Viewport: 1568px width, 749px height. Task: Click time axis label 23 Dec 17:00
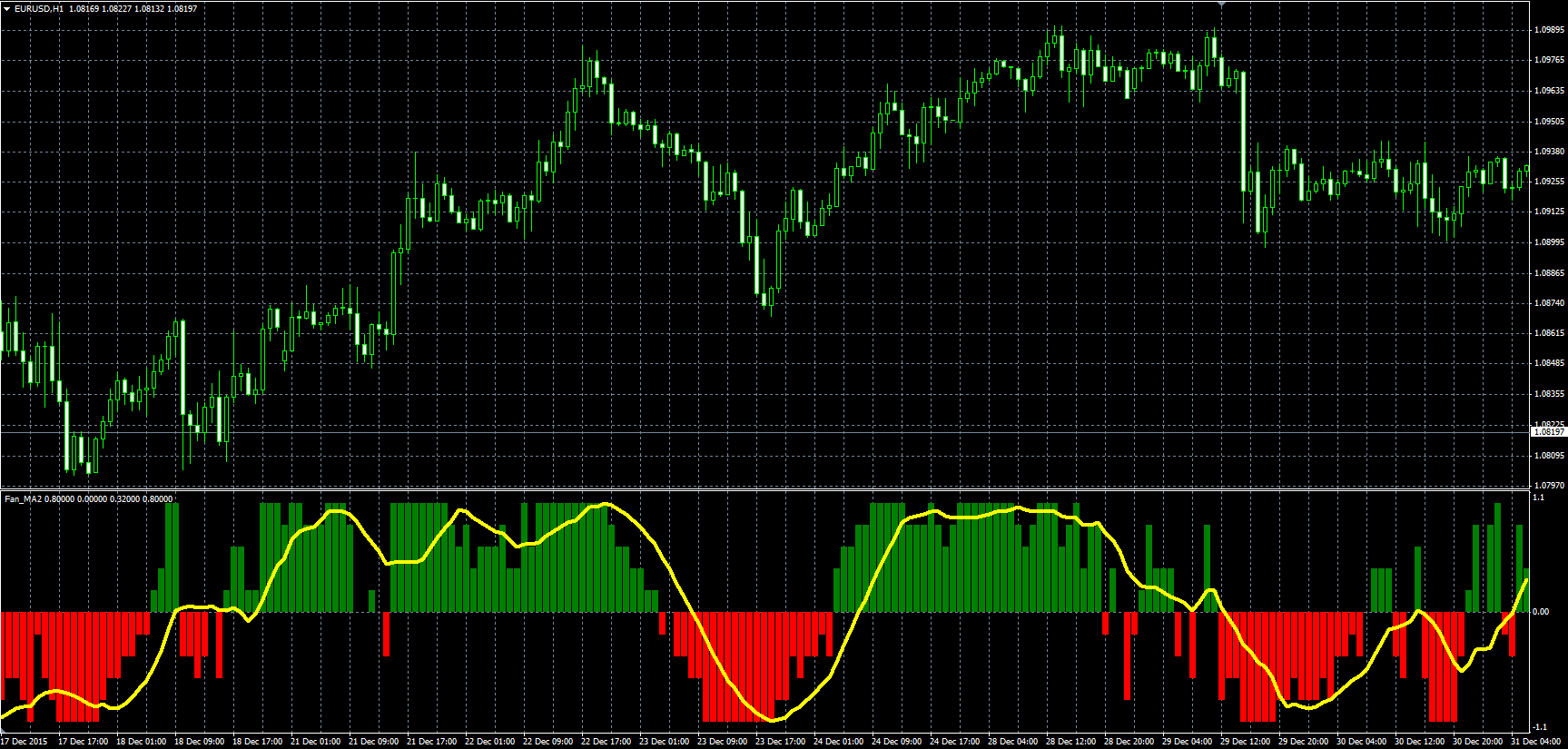(x=780, y=742)
